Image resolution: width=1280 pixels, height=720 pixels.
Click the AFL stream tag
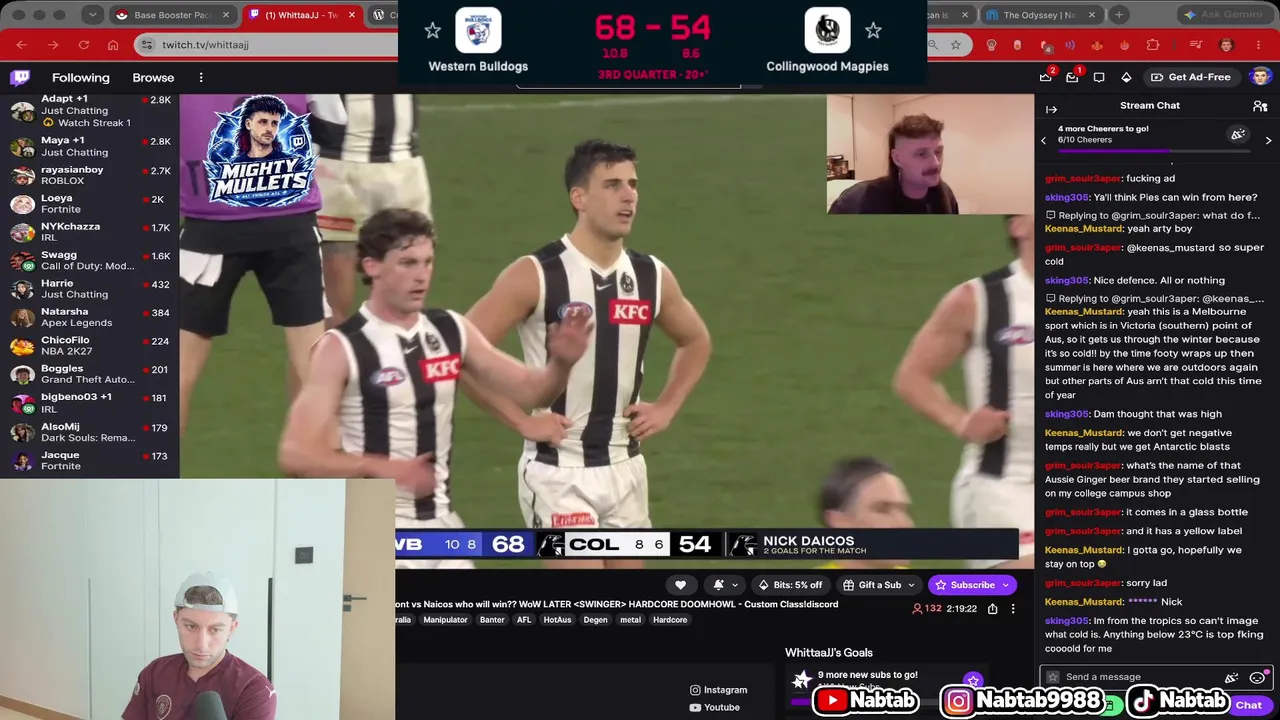tap(524, 620)
